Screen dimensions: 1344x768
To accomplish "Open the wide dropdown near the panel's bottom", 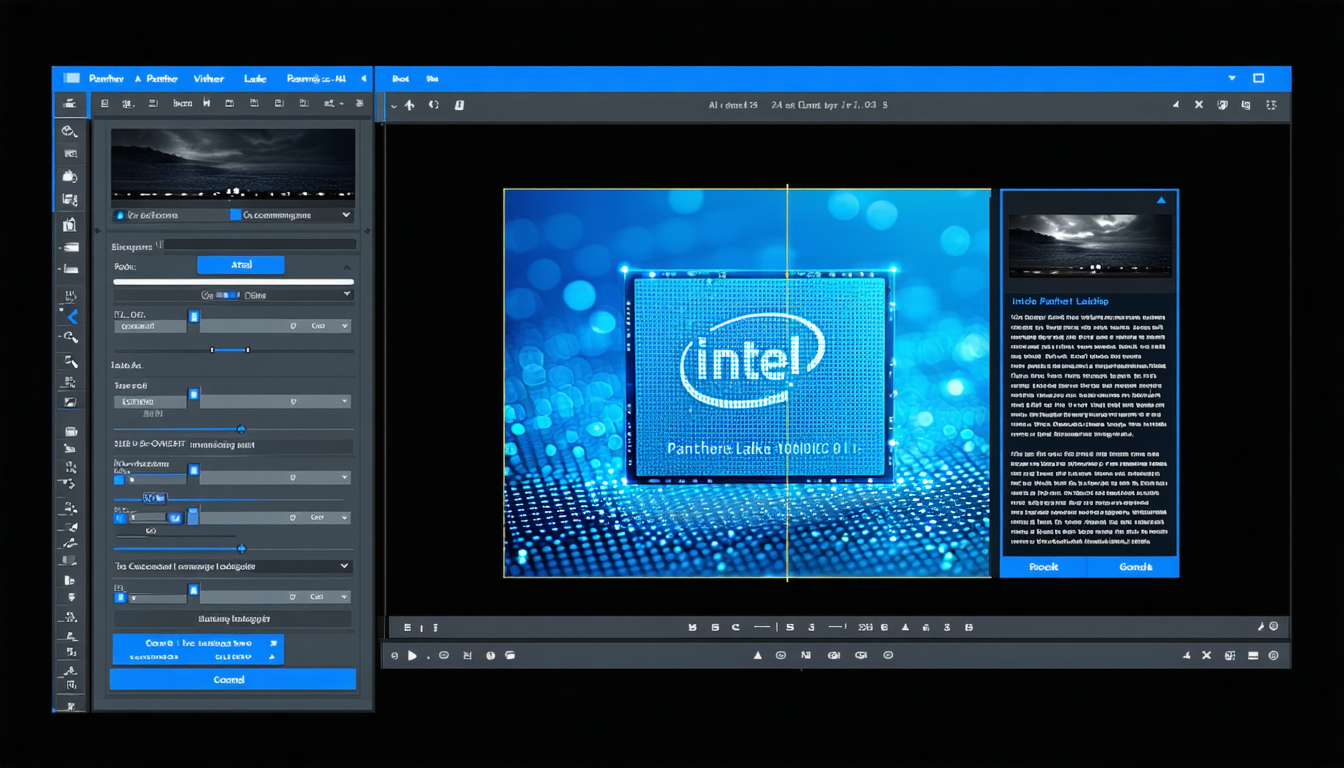I will click(233, 566).
